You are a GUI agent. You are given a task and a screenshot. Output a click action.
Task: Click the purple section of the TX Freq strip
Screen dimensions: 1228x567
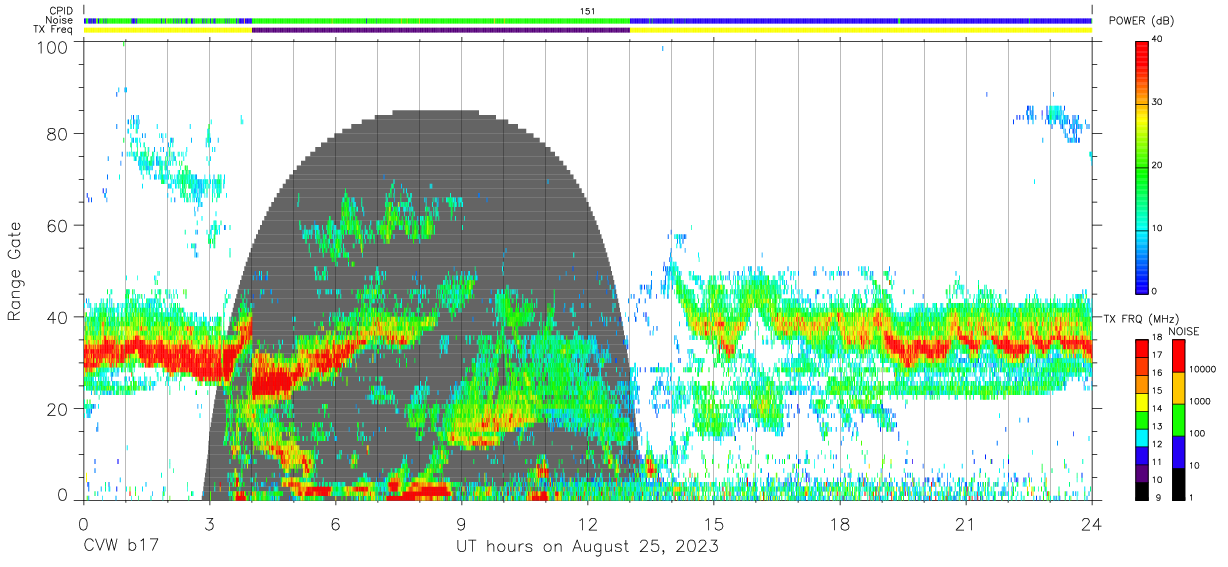point(441,30)
